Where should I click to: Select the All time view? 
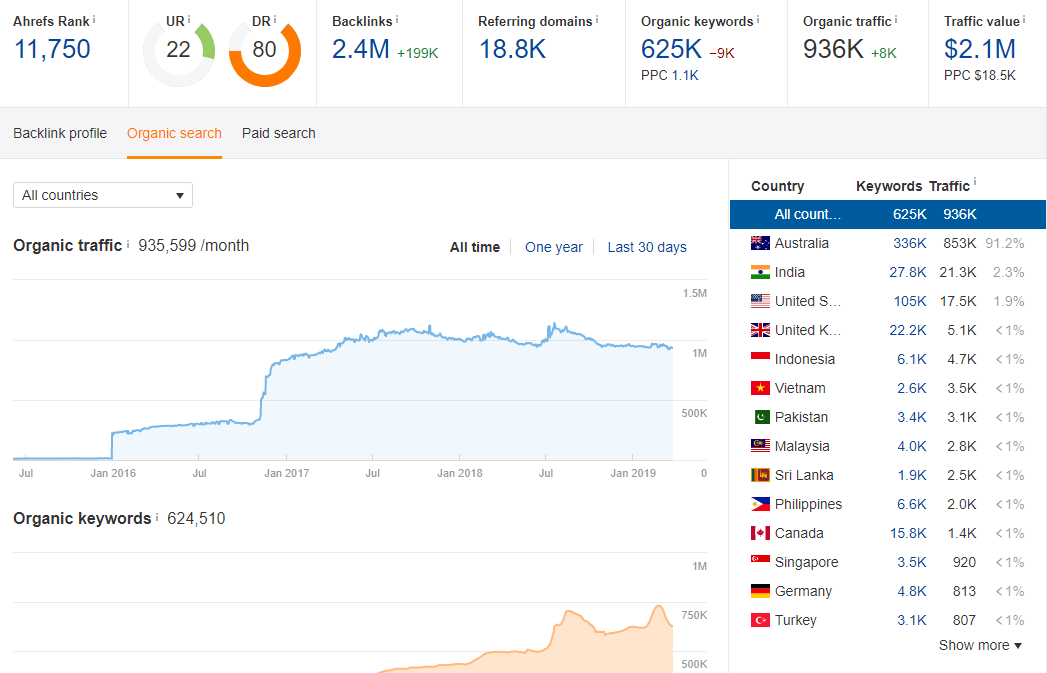pos(474,247)
